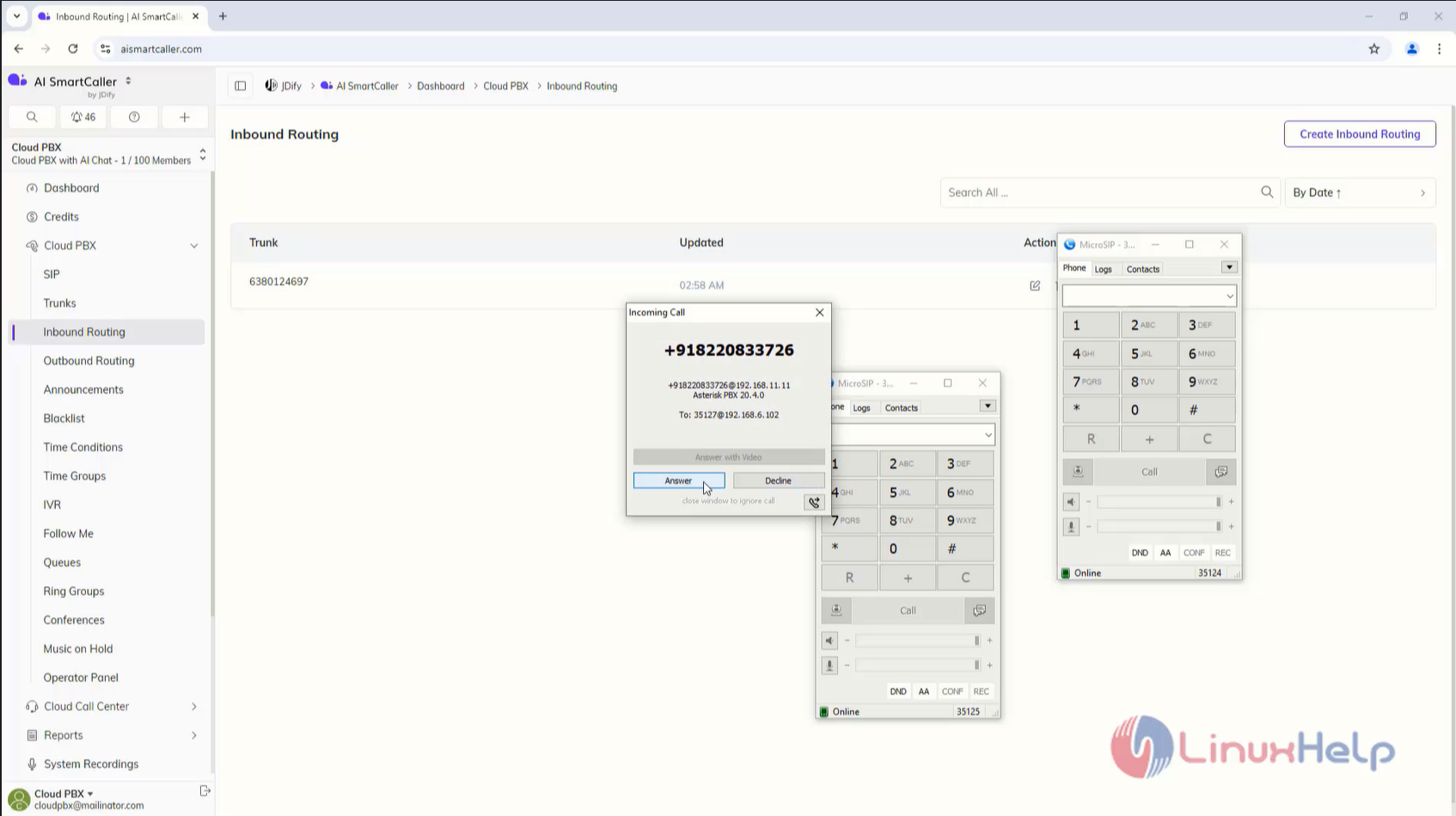This screenshot has width=1456, height=816.
Task: Toggle DND in MicroSIP 35124
Action: tap(1140, 553)
